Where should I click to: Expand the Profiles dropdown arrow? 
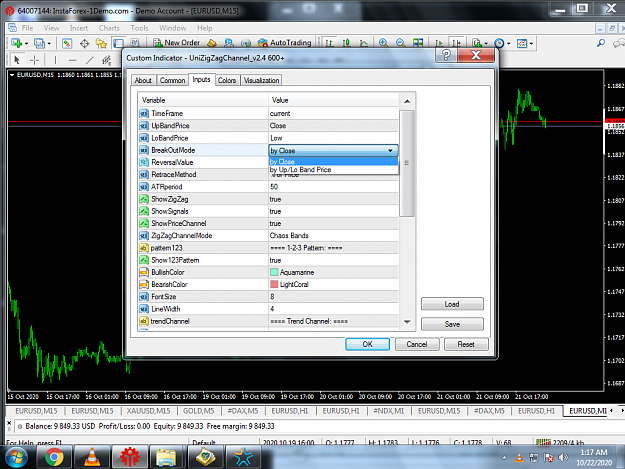[x=49, y=43]
